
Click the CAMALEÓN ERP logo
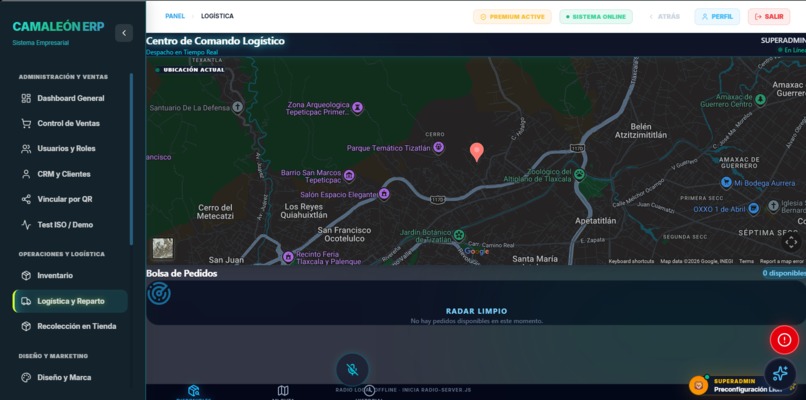click(x=58, y=27)
